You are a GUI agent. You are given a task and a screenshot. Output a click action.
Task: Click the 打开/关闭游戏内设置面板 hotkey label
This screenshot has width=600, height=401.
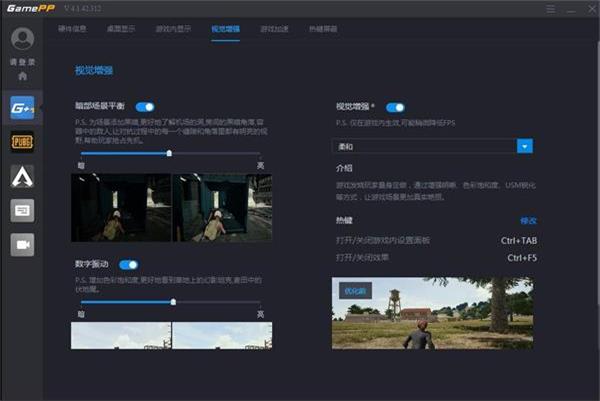pyautogui.click(x=383, y=240)
